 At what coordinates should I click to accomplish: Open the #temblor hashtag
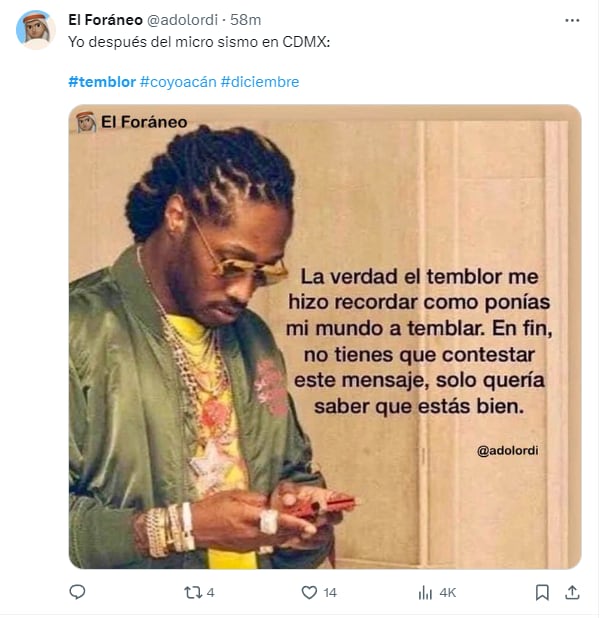(102, 82)
